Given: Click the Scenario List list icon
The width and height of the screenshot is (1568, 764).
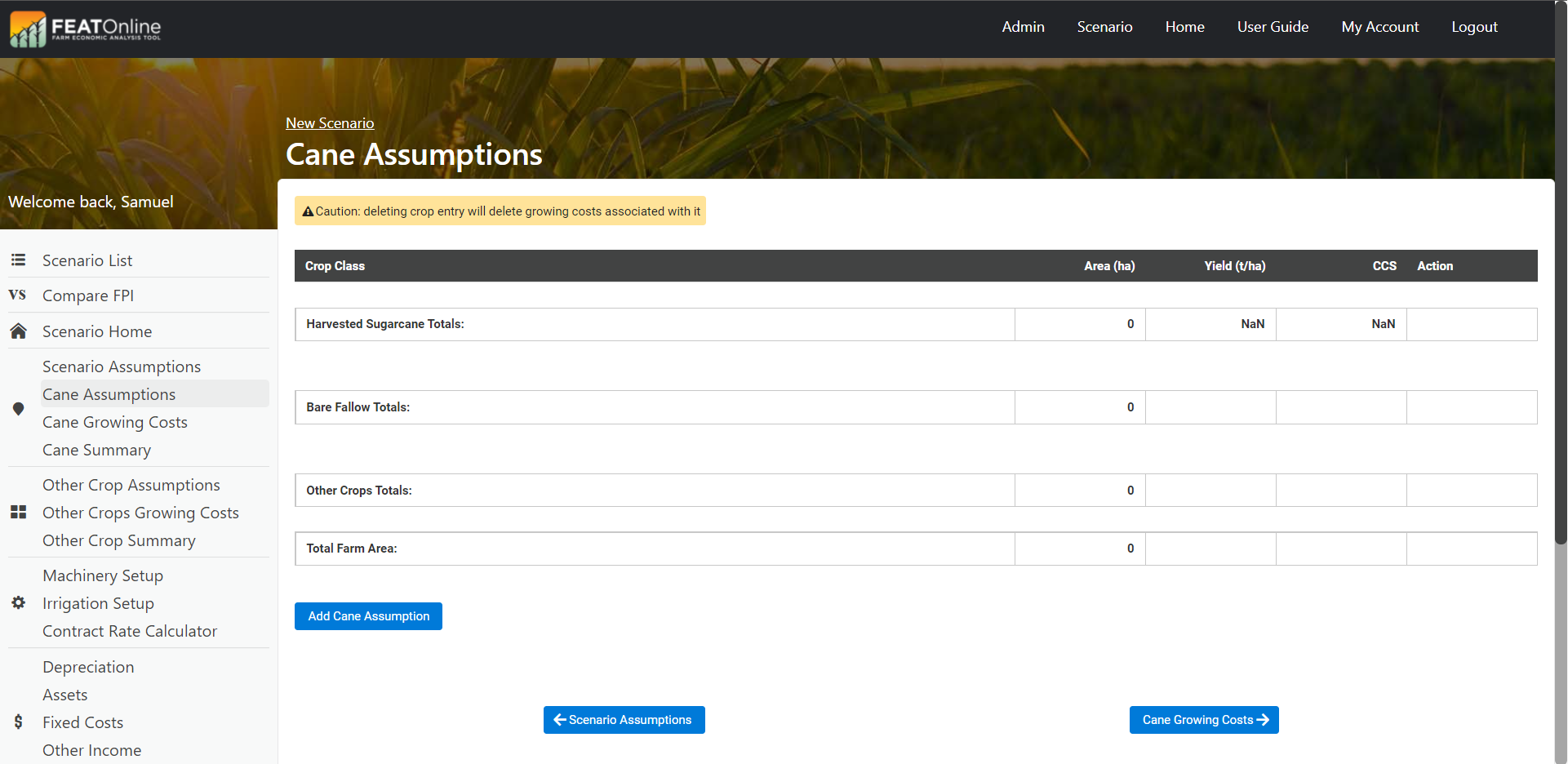Looking at the screenshot, I should (x=18, y=260).
